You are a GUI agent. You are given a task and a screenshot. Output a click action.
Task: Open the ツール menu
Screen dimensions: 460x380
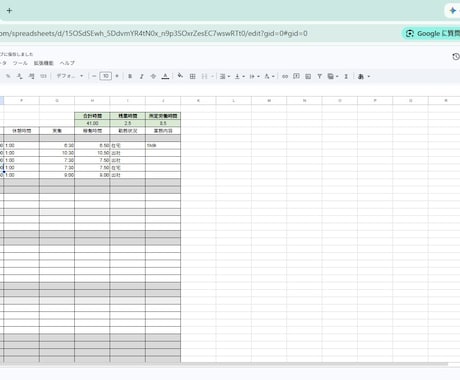20,63
